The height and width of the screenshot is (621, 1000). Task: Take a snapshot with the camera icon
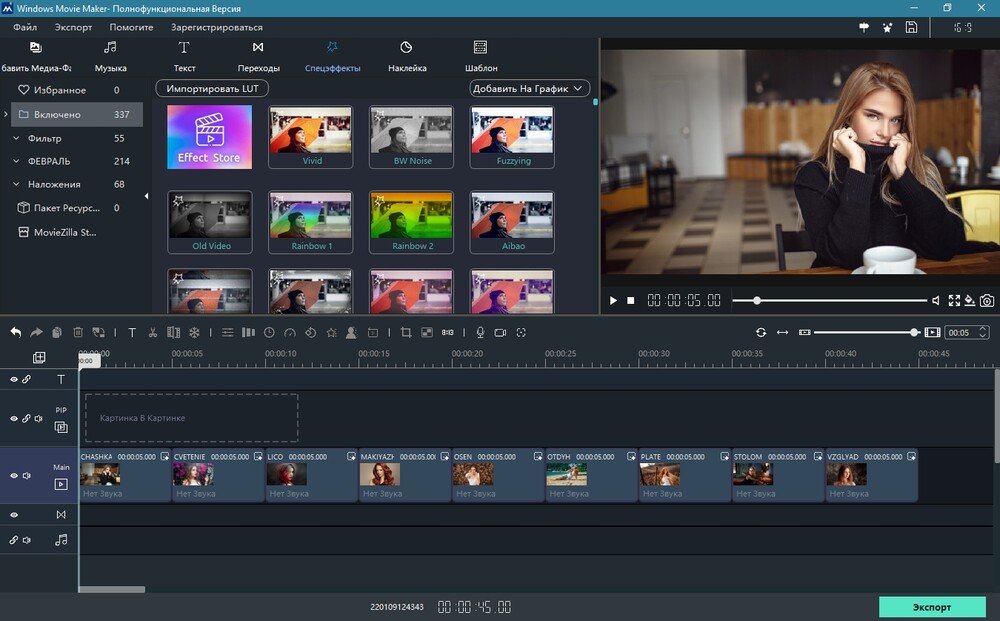pyautogui.click(x=987, y=300)
